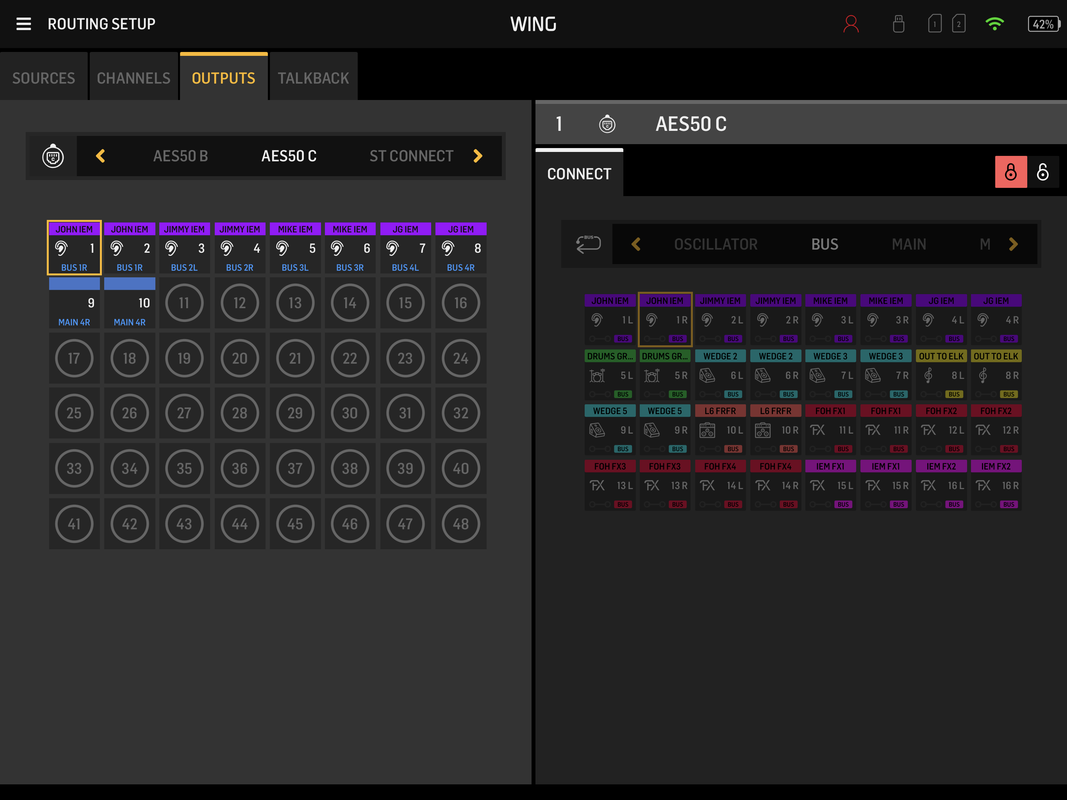Choose MAIN source group
The image size is (1067, 800).
click(x=909, y=244)
